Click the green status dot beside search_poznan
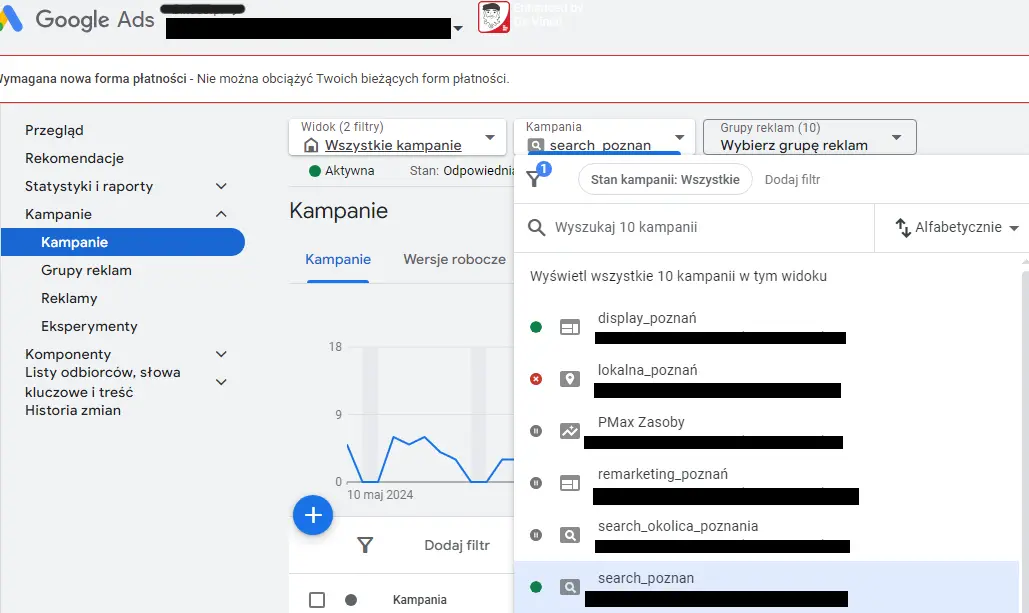This screenshot has width=1029, height=613. pos(536,587)
